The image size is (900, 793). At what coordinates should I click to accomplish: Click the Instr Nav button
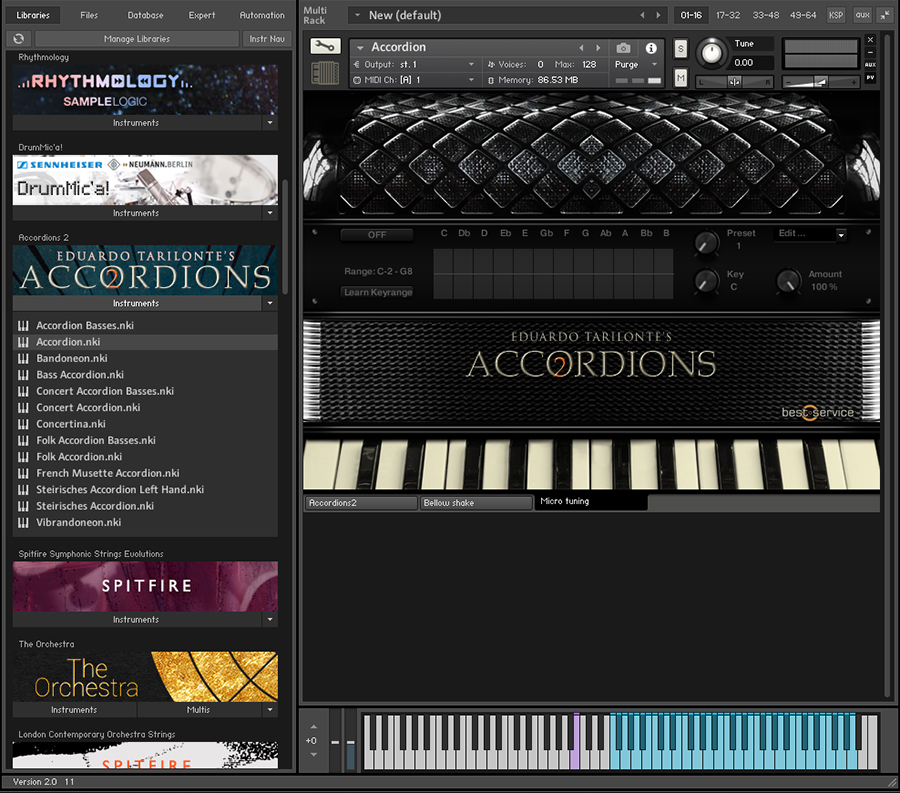tap(267, 39)
